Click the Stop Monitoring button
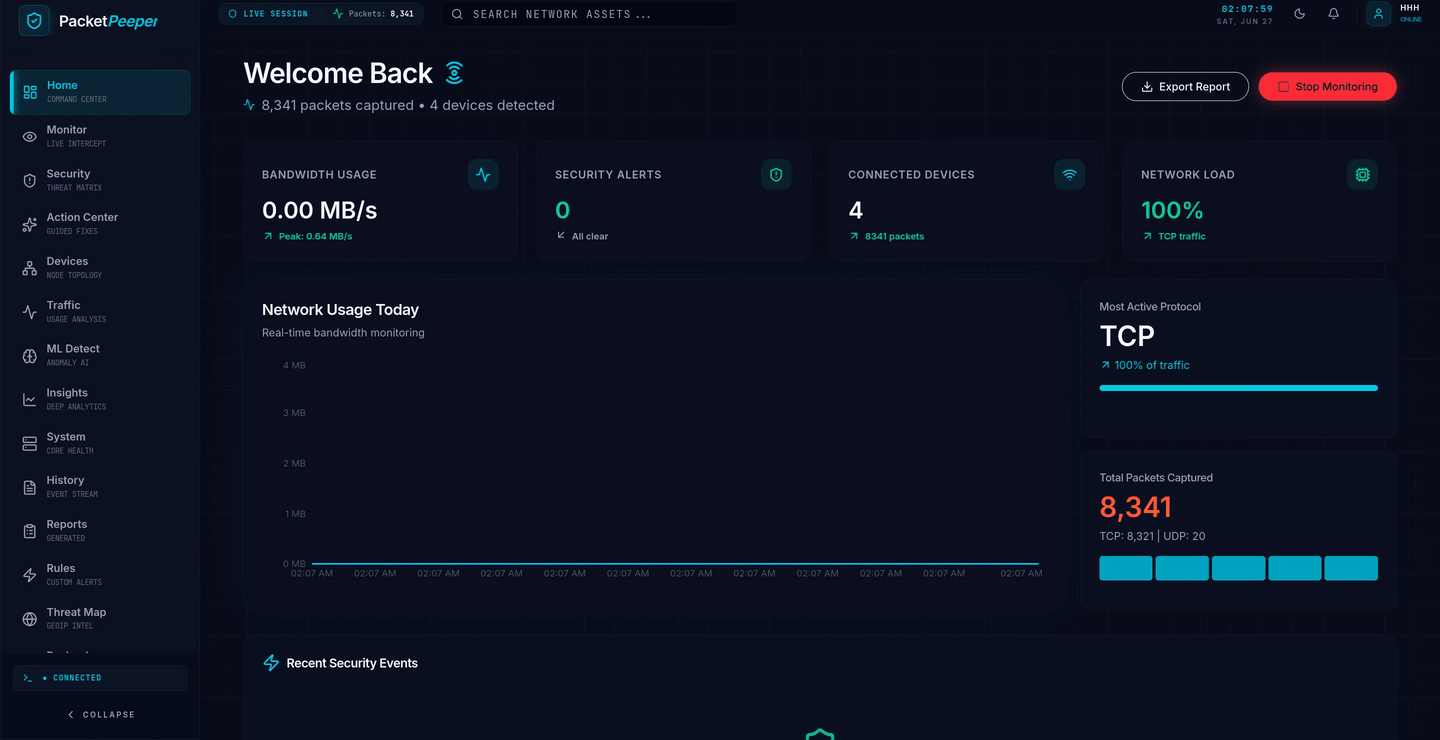The image size is (1440, 740). click(1327, 87)
